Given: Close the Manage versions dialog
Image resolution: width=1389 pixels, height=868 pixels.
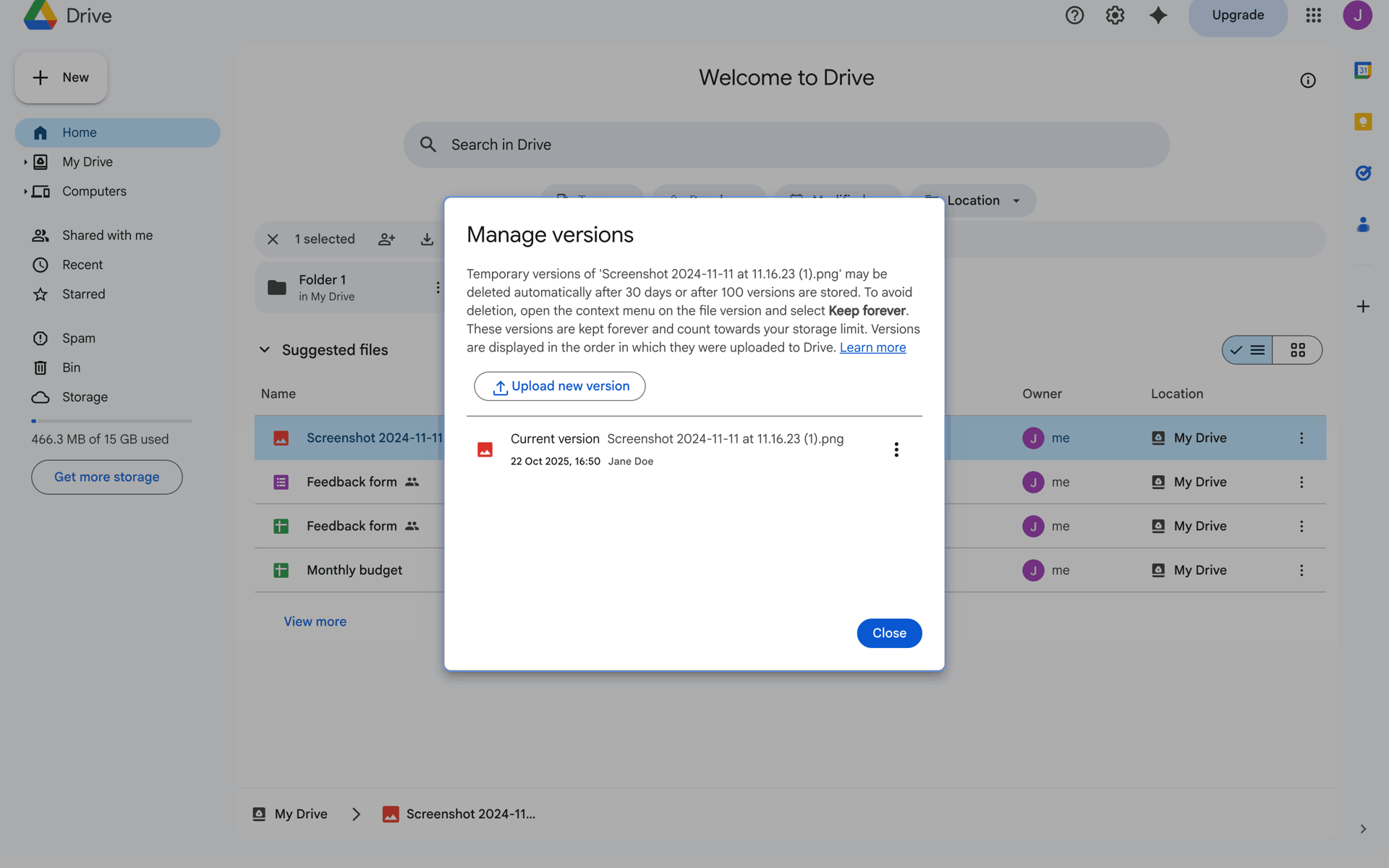Looking at the screenshot, I should pyautogui.click(x=889, y=633).
